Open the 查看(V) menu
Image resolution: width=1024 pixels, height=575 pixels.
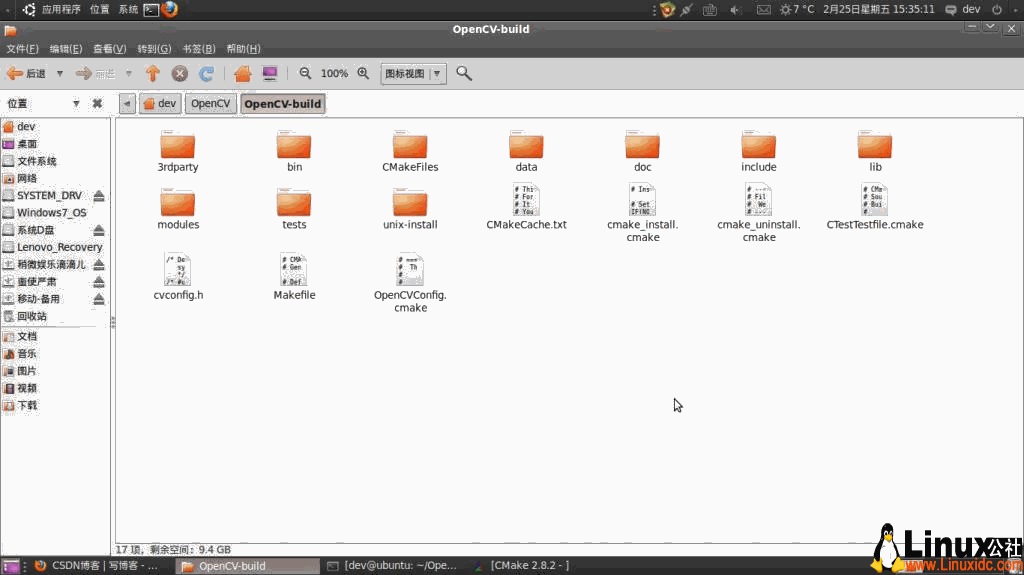(110, 49)
